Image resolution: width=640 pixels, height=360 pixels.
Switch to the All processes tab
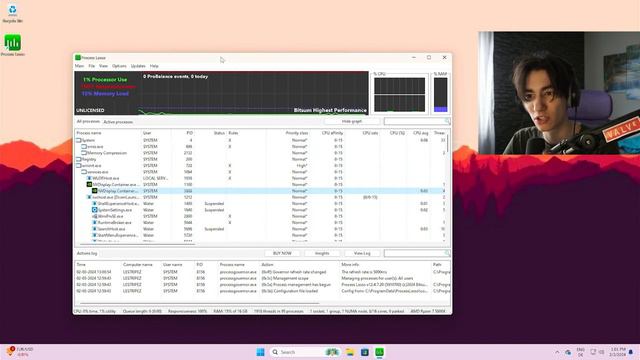coord(88,122)
